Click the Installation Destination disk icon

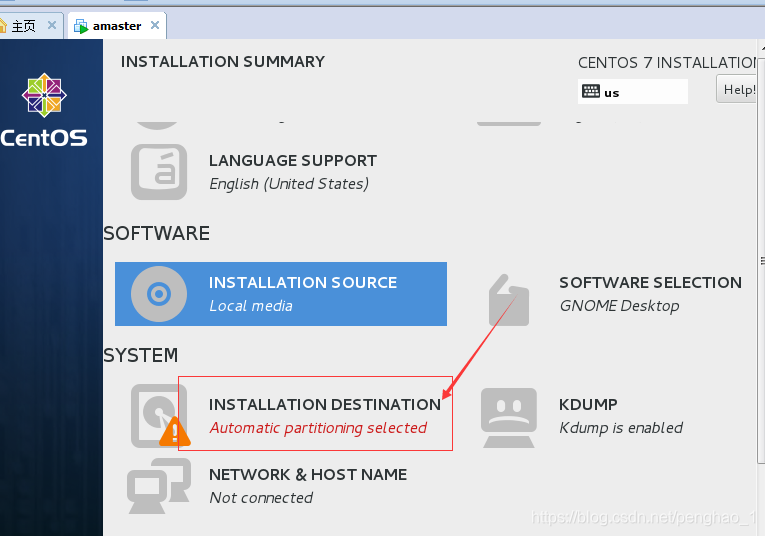[159, 416]
